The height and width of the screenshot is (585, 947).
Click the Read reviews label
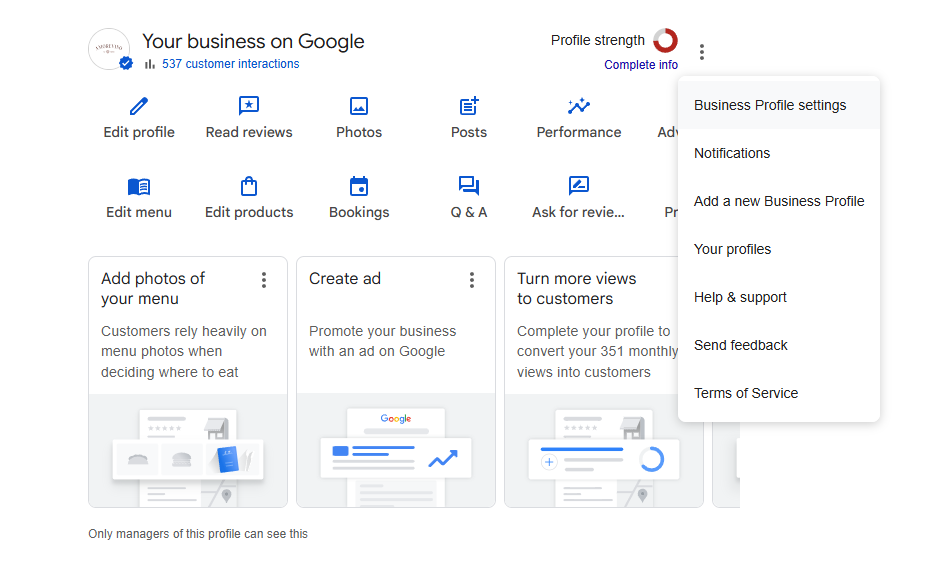[x=249, y=132]
